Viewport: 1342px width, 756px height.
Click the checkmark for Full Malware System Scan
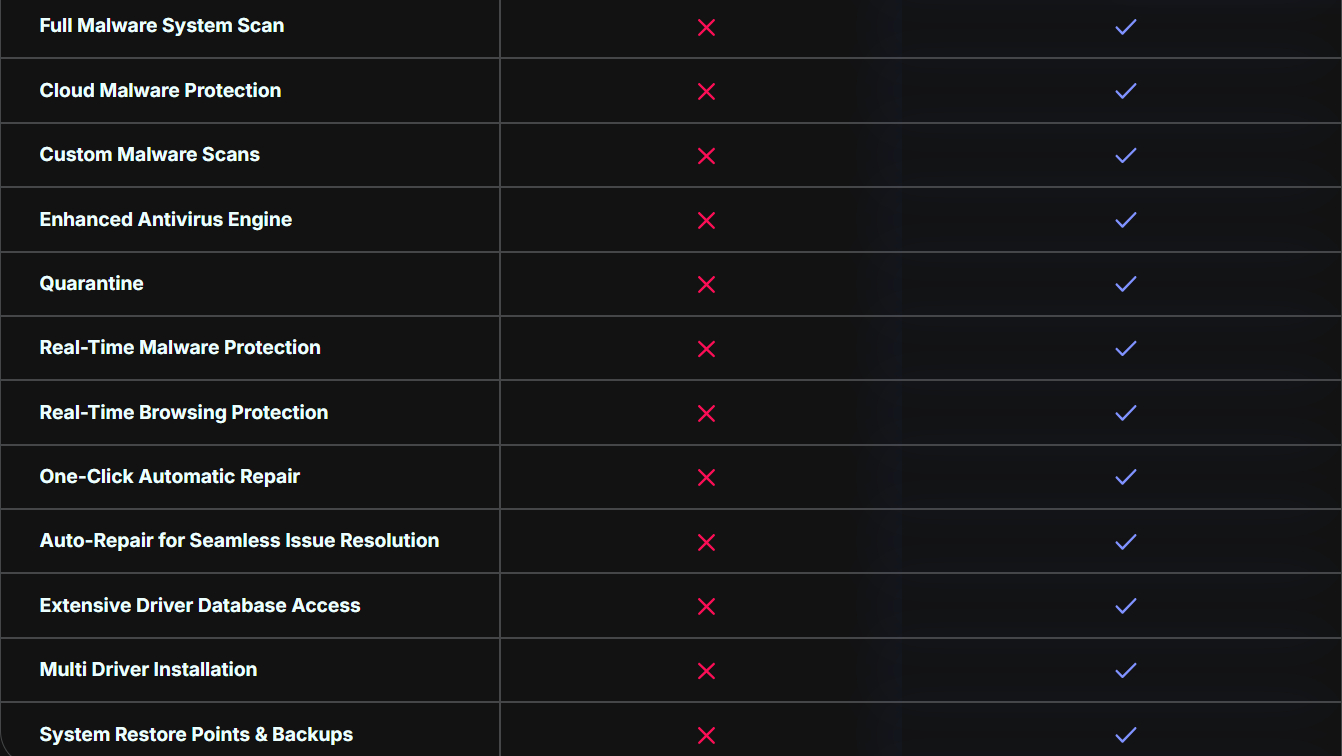(1126, 27)
